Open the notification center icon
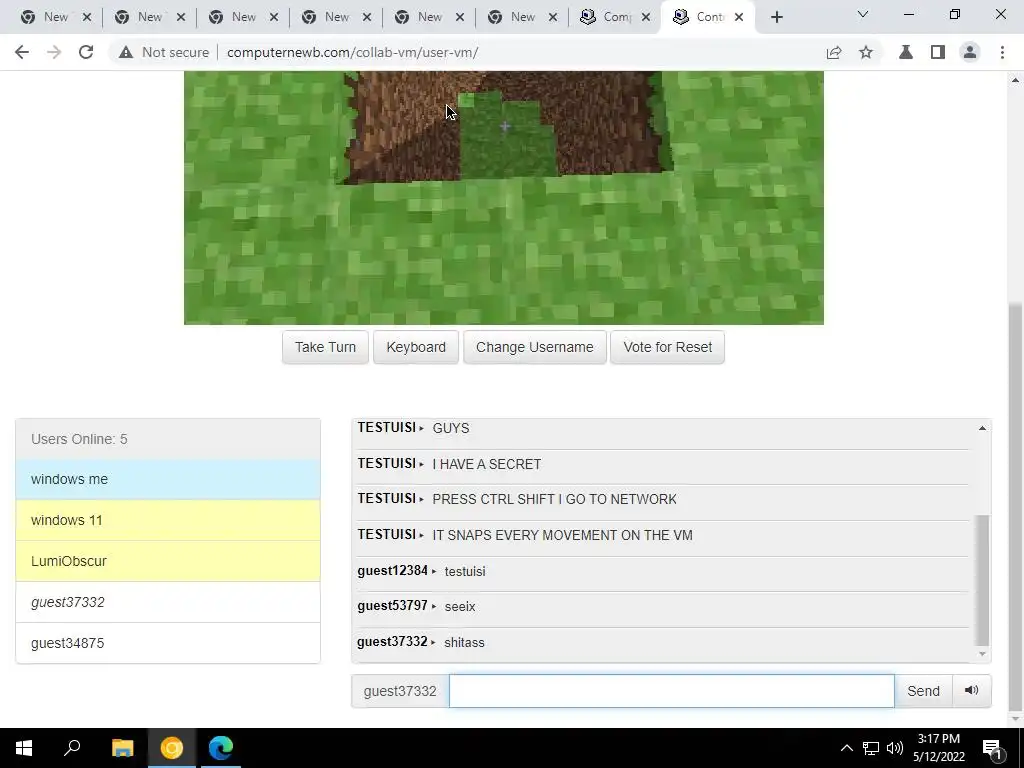The image size is (1024, 768). [x=993, y=748]
